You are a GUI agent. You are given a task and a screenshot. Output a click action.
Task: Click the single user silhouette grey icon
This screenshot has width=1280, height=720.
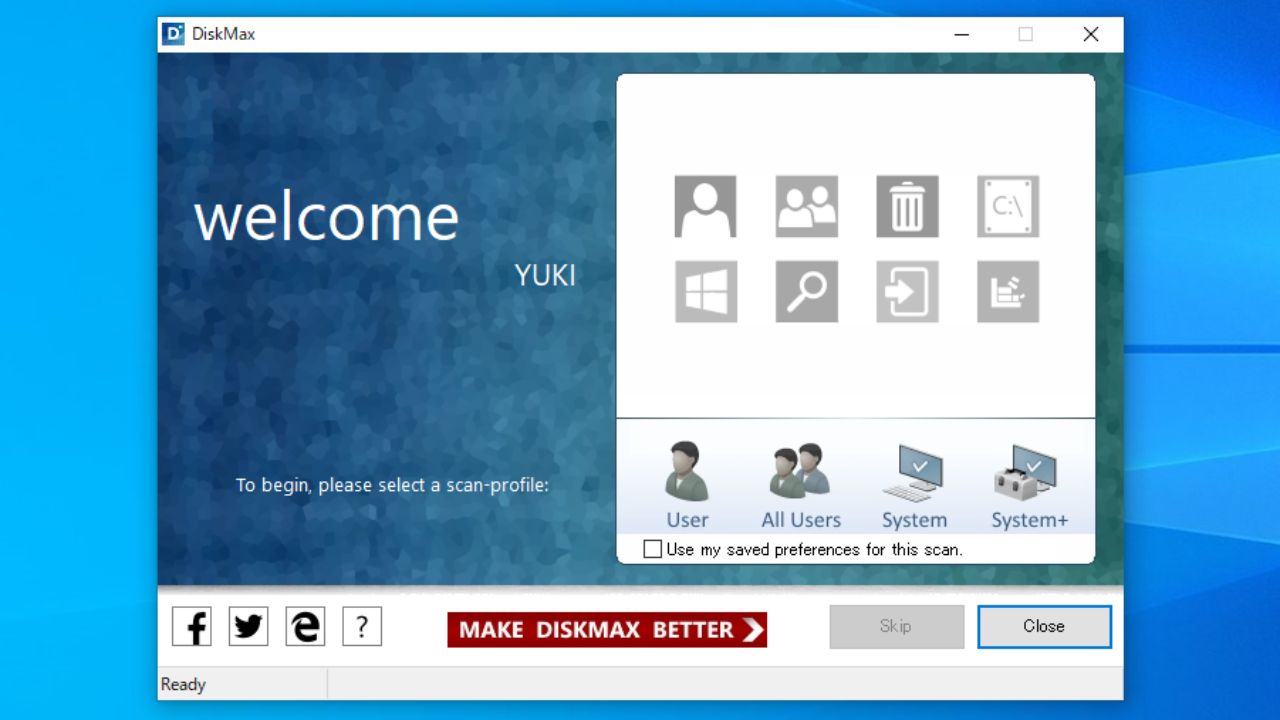[x=705, y=207]
